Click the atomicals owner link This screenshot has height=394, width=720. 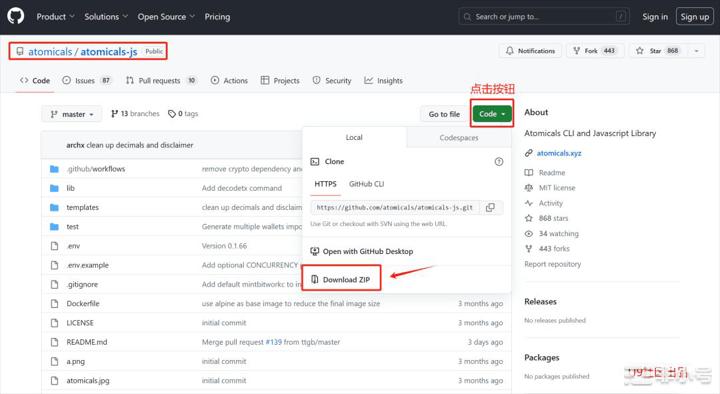50,51
